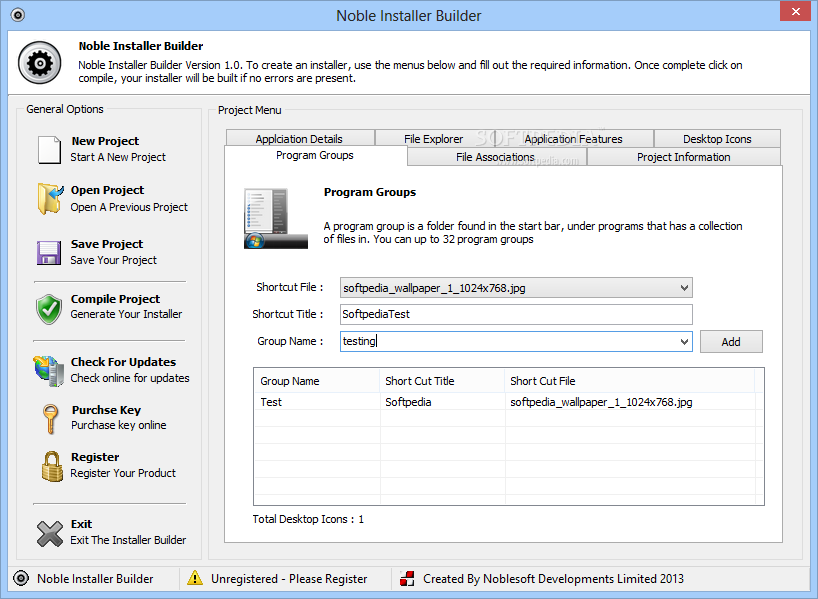Viewport: 818px width, 599px height.
Task: Click the Short Cut File column header
Action: pyautogui.click(x=630, y=381)
